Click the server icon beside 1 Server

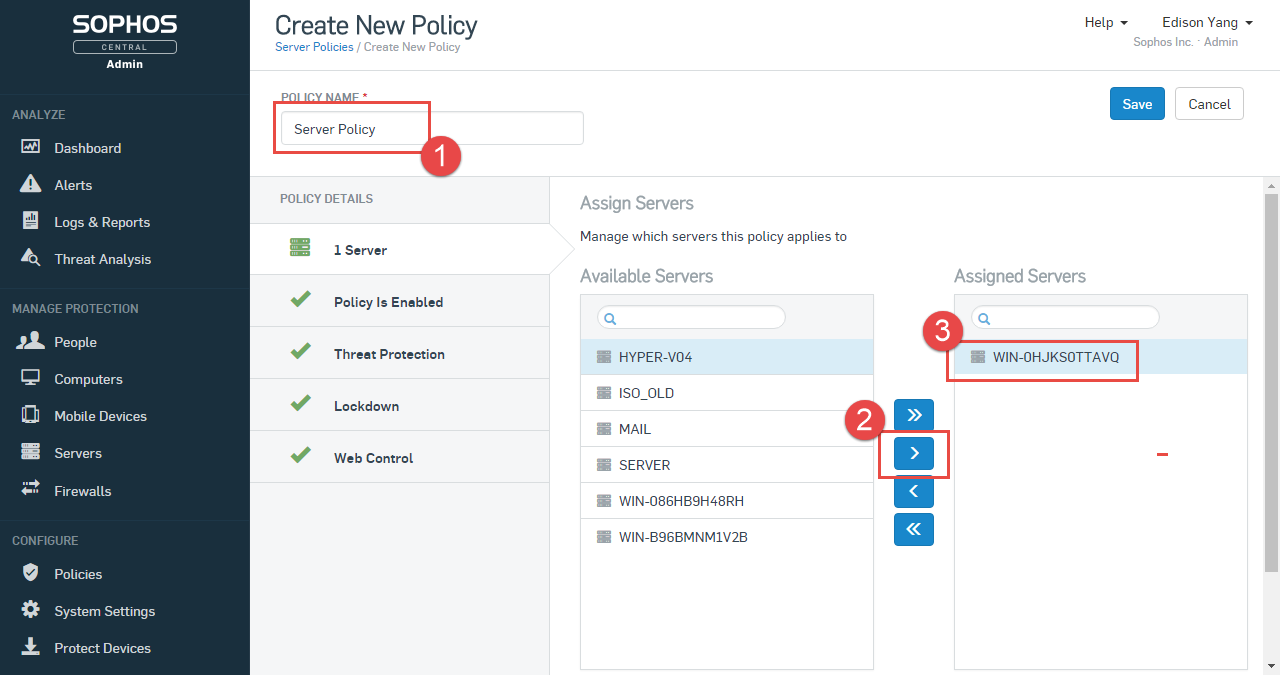click(x=300, y=247)
